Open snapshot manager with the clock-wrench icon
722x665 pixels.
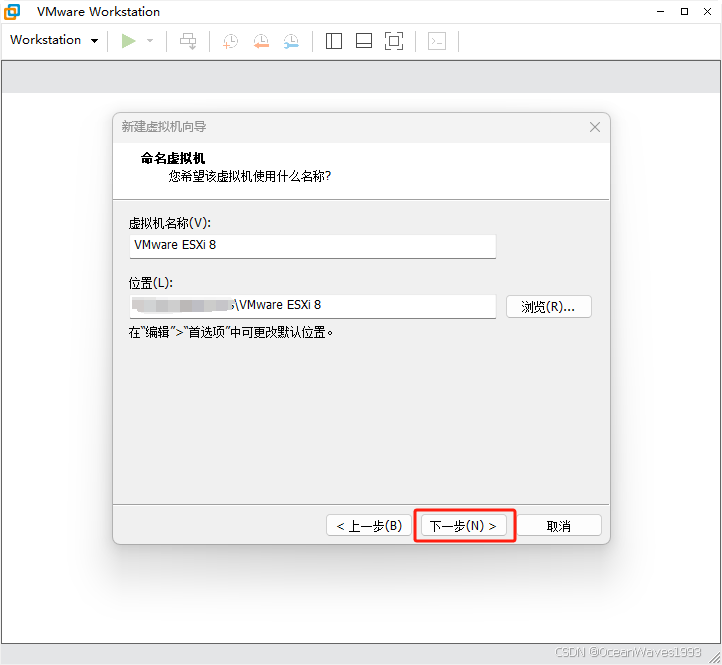291,41
